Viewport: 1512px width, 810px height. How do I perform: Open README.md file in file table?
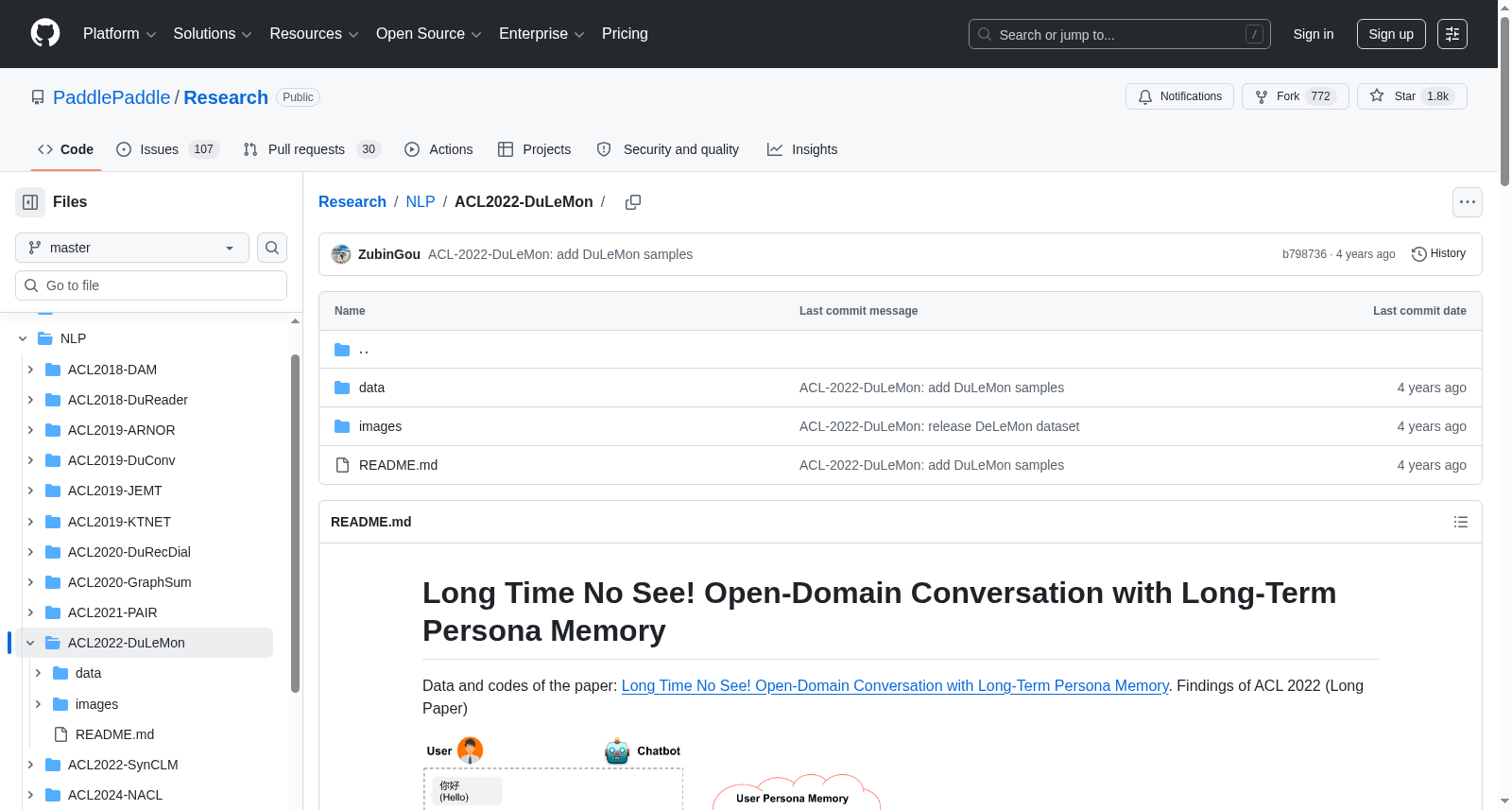pos(398,465)
